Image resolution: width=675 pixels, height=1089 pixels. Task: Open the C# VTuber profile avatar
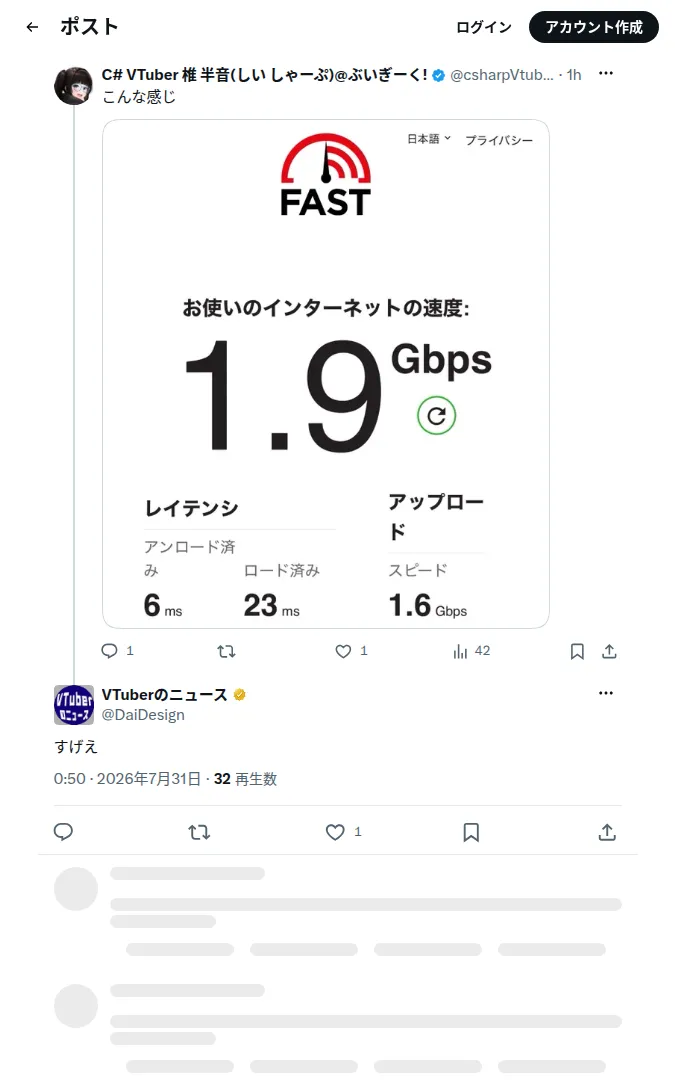74,85
